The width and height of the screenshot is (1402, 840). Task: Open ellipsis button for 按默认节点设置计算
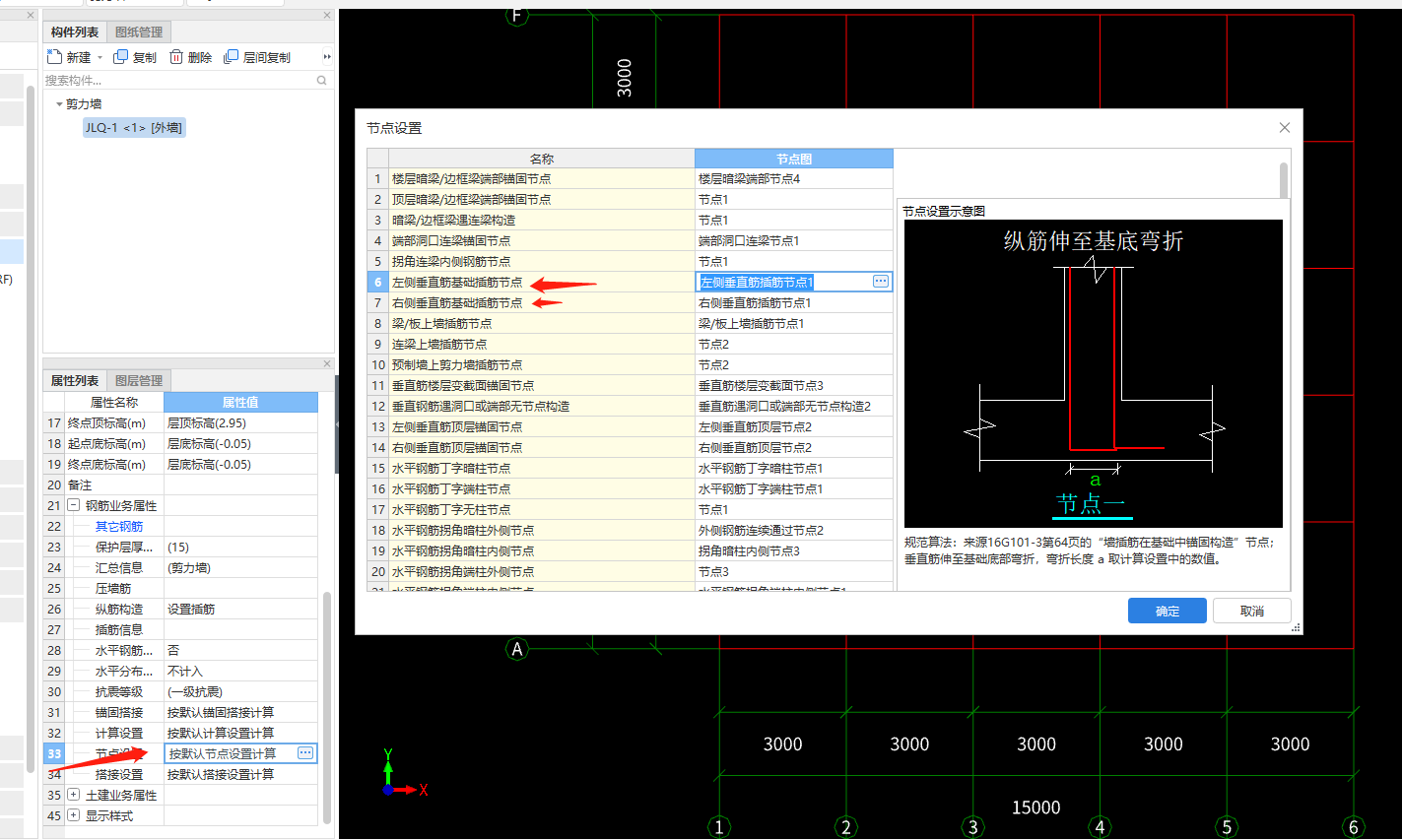click(305, 753)
